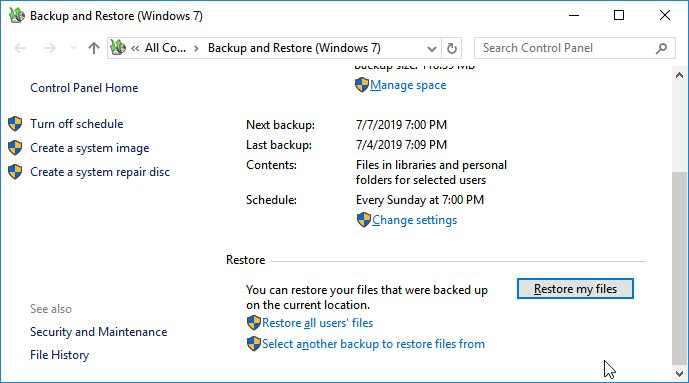Viewport: 689px width, 383px height.
Task: Open Create a system repair disc
Action: [x=100, y=172]
